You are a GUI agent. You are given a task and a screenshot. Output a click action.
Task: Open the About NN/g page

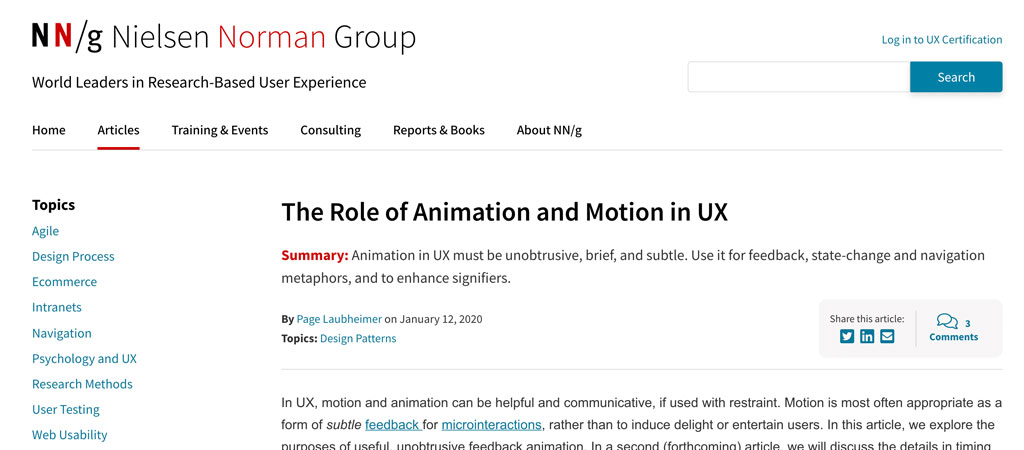click(x=549, y=130)
